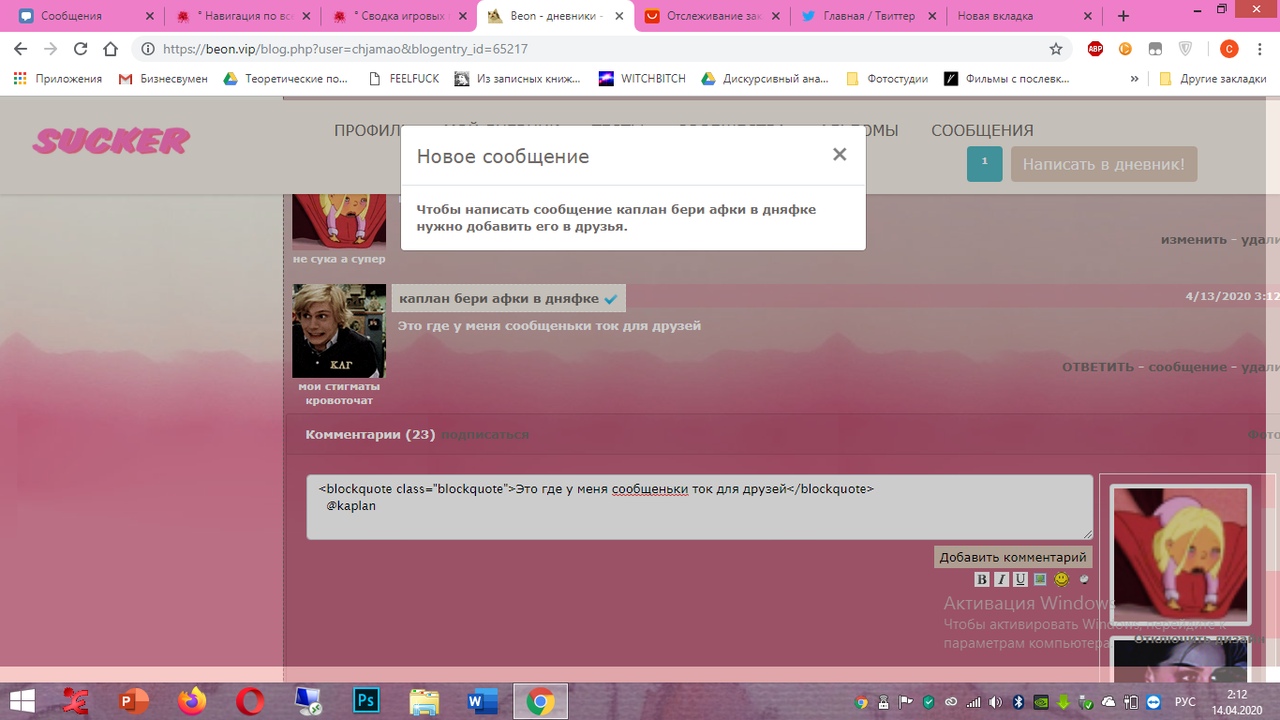Click the comment text area

pos(699,507)
